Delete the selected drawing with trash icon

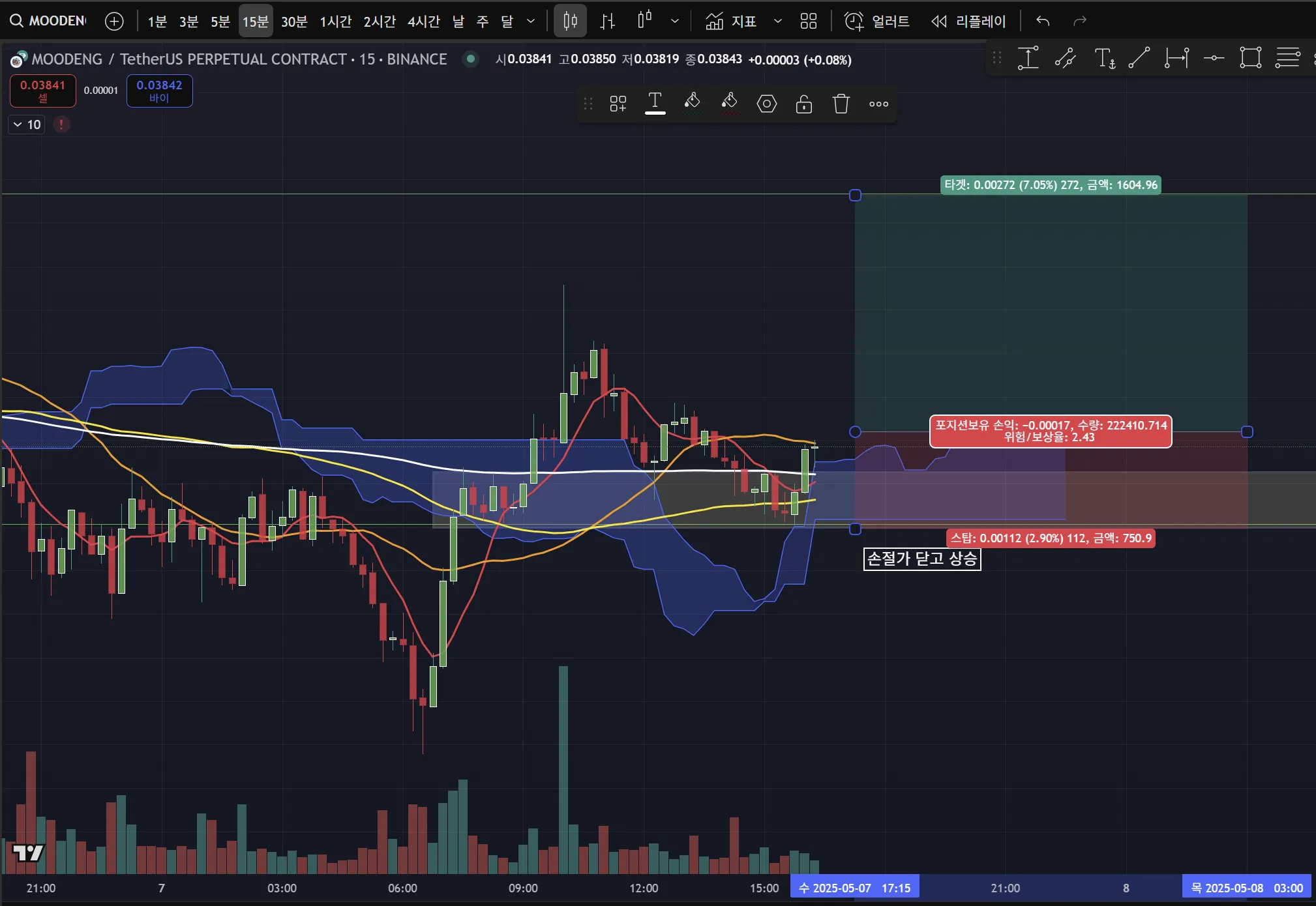pyautogui.click(x=841, y=104)
